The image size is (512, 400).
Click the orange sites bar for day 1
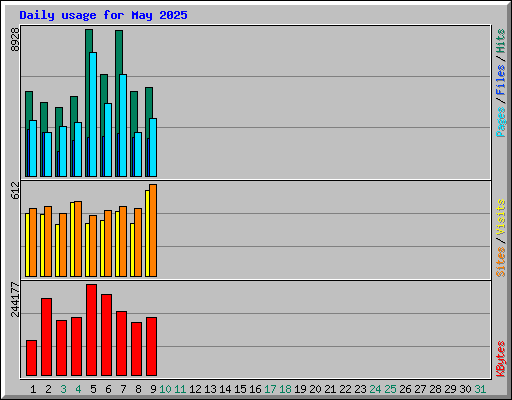(33, 242)
